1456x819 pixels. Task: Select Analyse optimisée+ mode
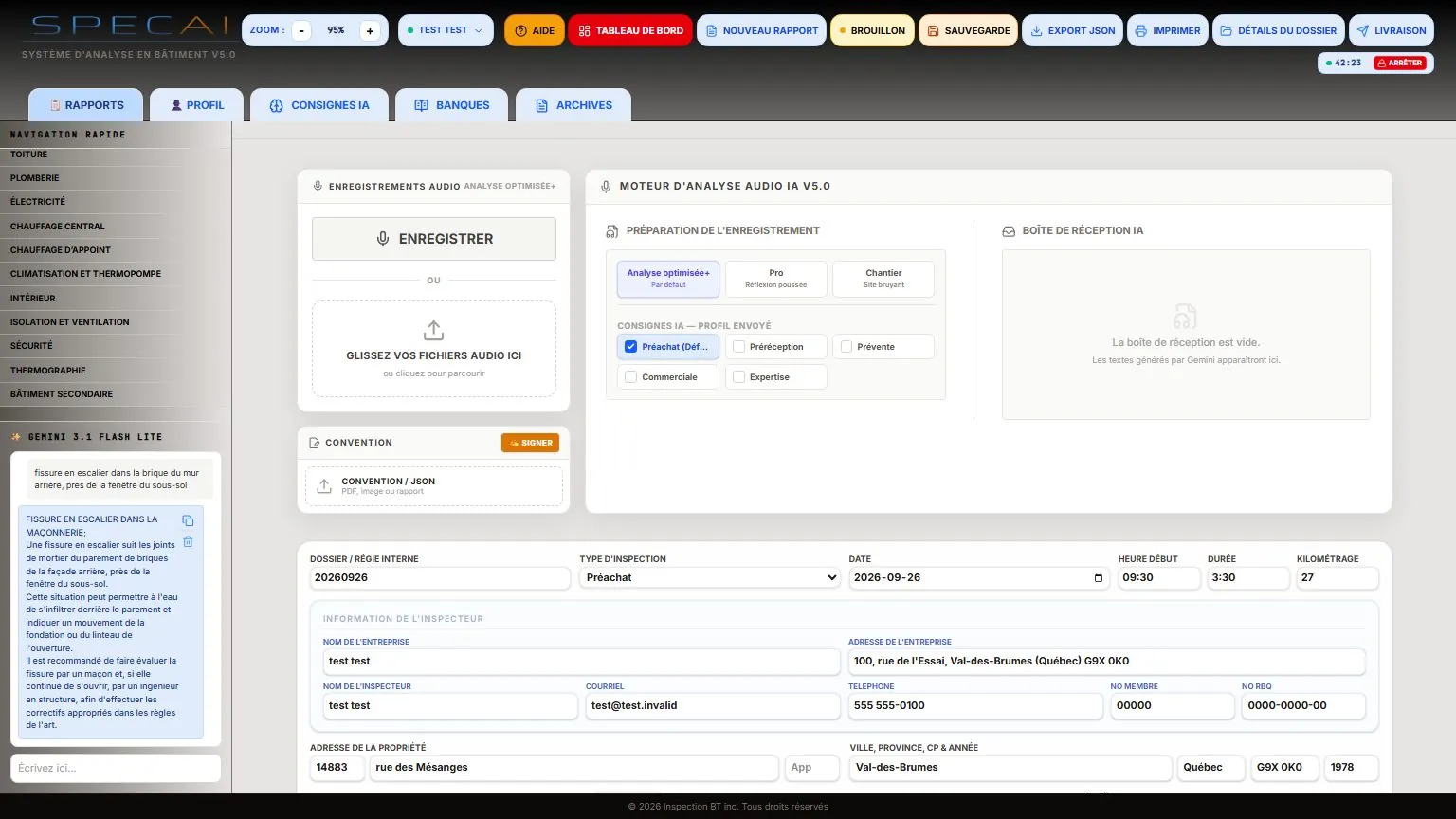[668, 279]
